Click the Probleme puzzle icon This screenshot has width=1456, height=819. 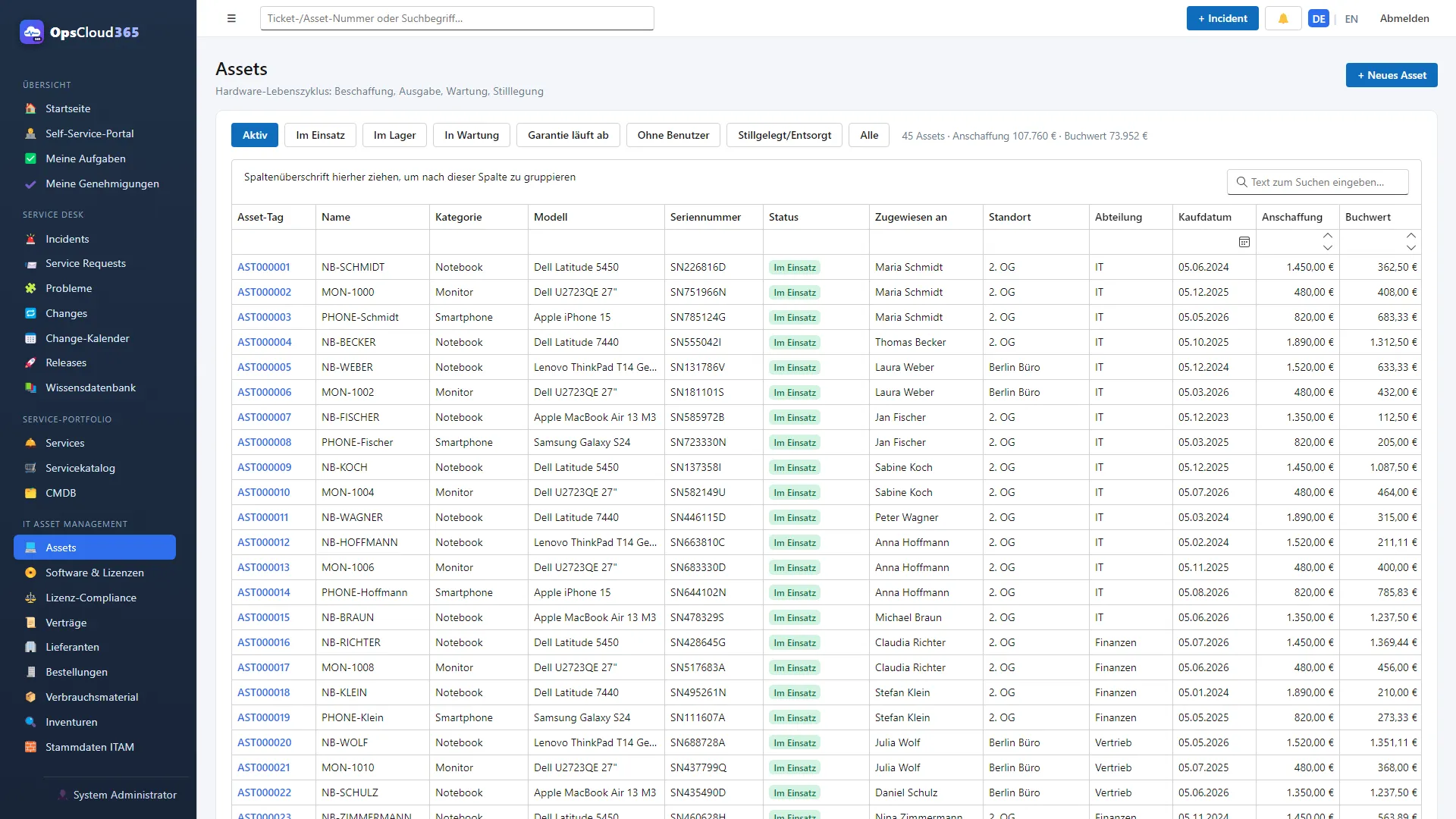point(30,288)
